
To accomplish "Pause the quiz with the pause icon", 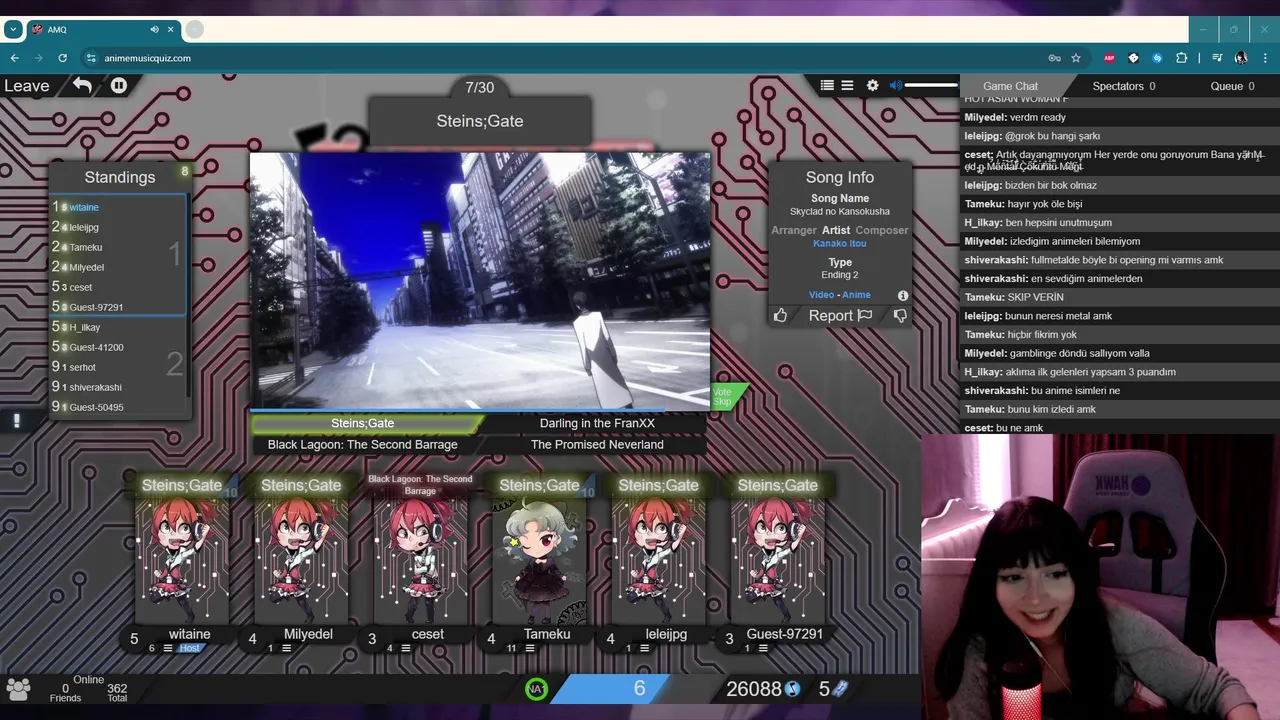I will [x=119, y=86].
